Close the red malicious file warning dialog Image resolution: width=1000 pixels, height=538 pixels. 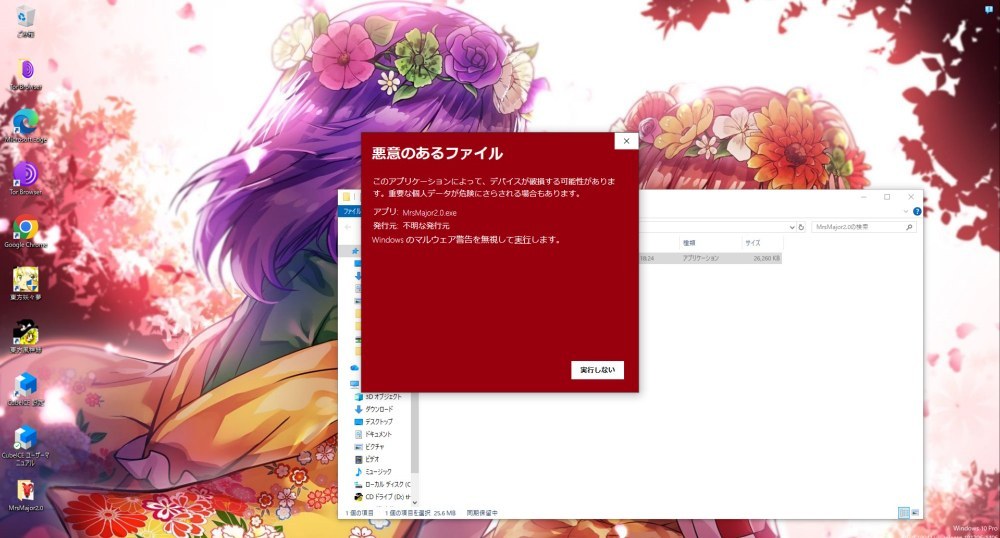pyautogui.click(x=626, y=141)
